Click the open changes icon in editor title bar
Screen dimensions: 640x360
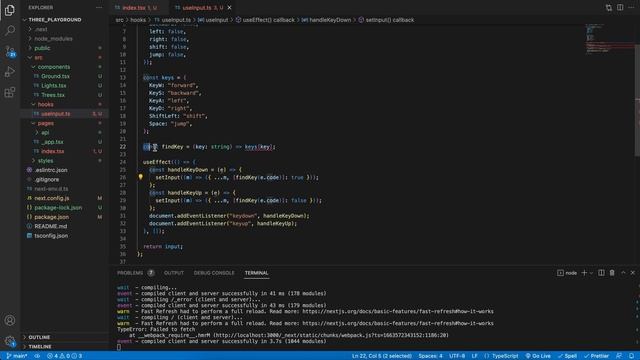click(609, 7)
